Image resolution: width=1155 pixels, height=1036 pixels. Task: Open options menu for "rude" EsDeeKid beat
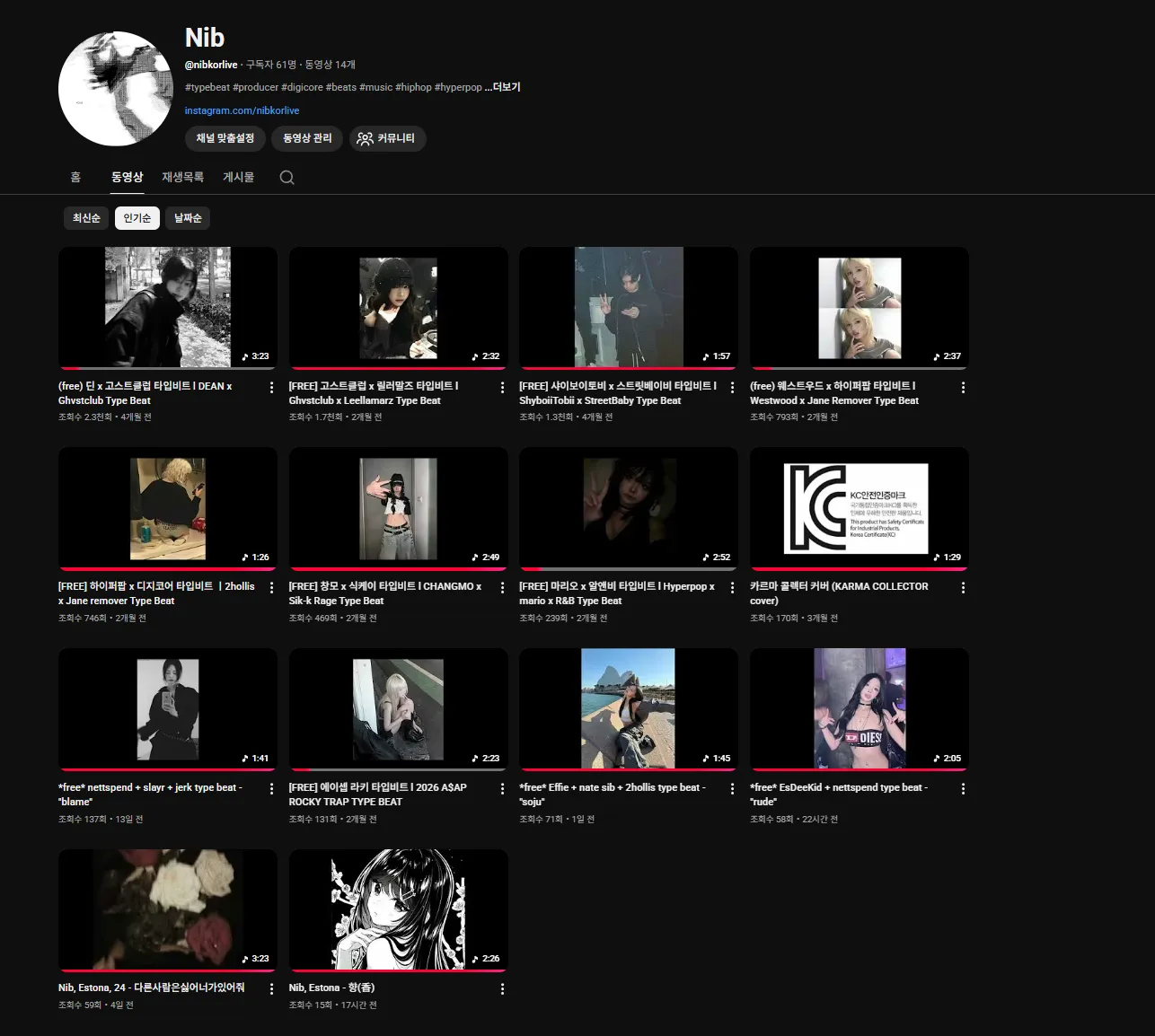[x=963, y=789]
